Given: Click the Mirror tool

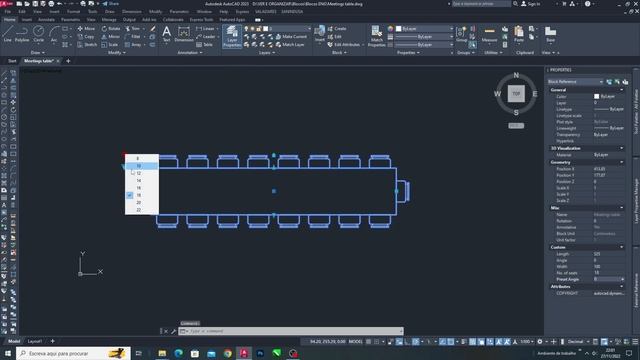Looking at the screenshot, I should [111, 37].
